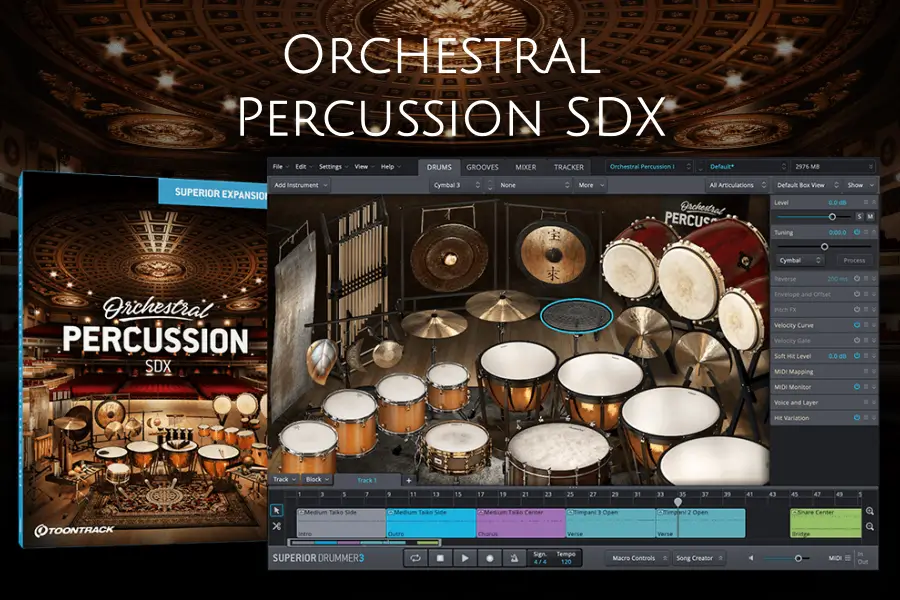Screen dimensions: 900x600
Task: Expand the Voice and Layer section
Action: (x=874, y=402)
